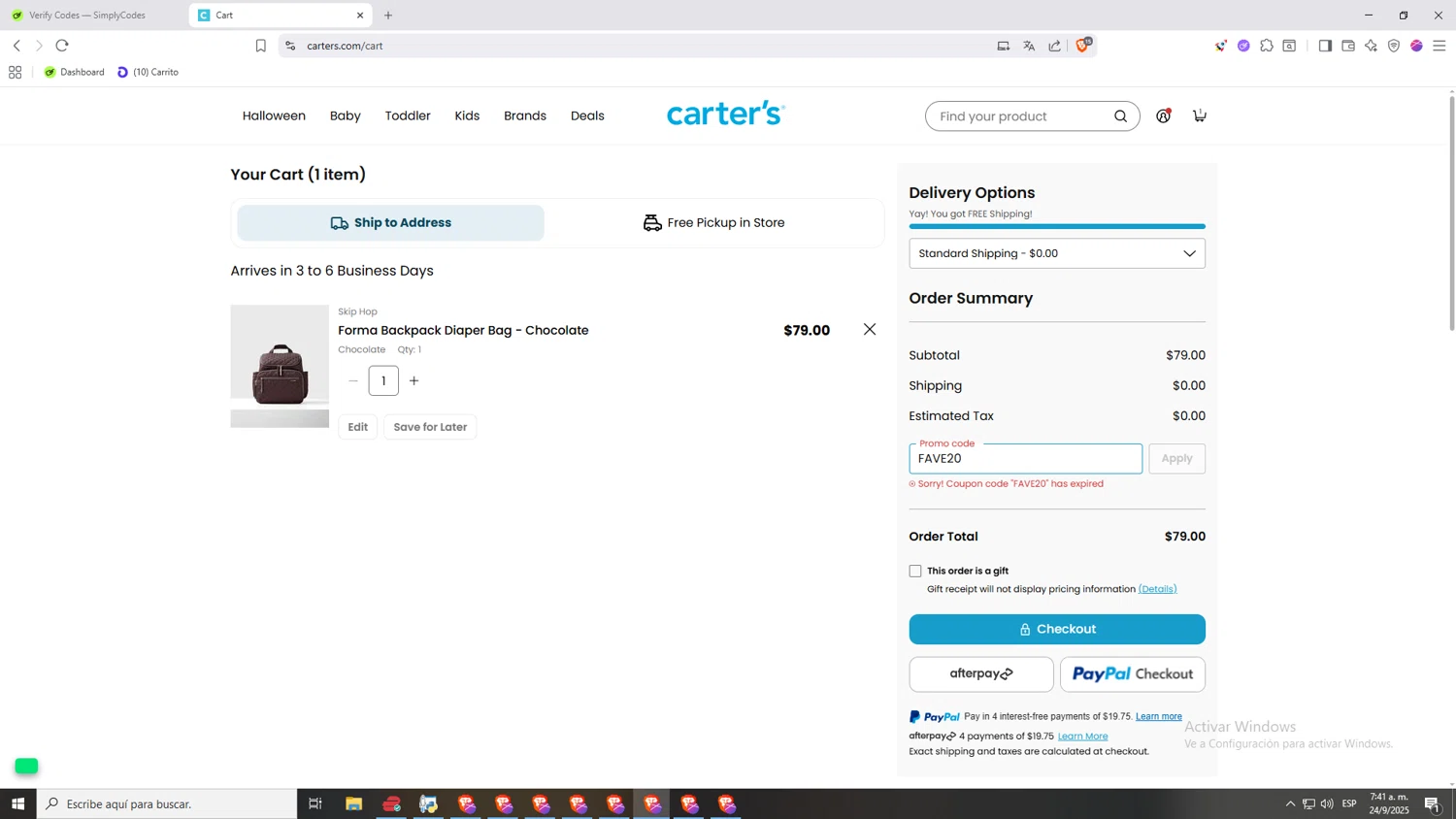
Task: Open Leo AI sparkle icon
Action: coord(1371,46)
